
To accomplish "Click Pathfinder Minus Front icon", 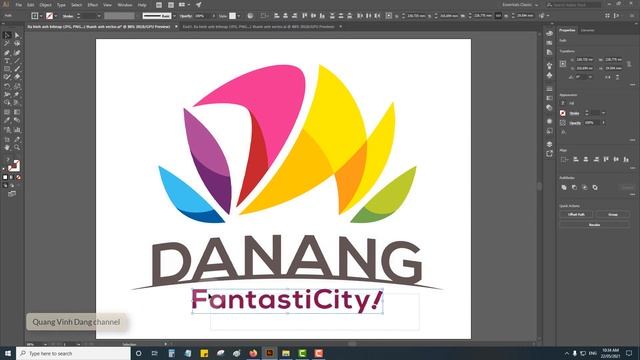I will tap(574, 187).
